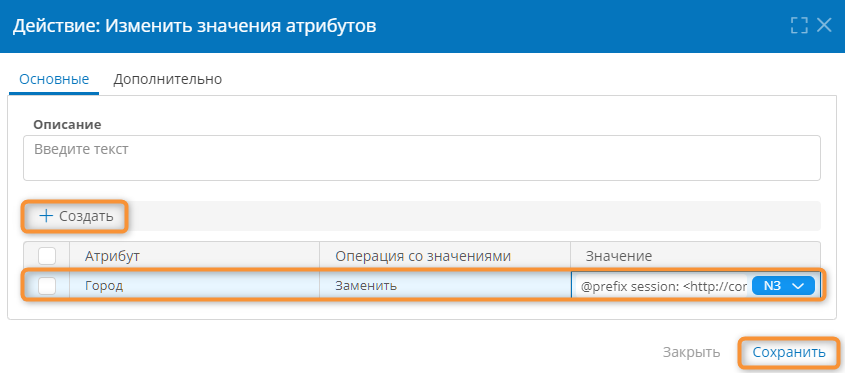Expand the dialog to fullscreen
The height and width of the screenshot is (373, 845).
click(x=799, y=25)
